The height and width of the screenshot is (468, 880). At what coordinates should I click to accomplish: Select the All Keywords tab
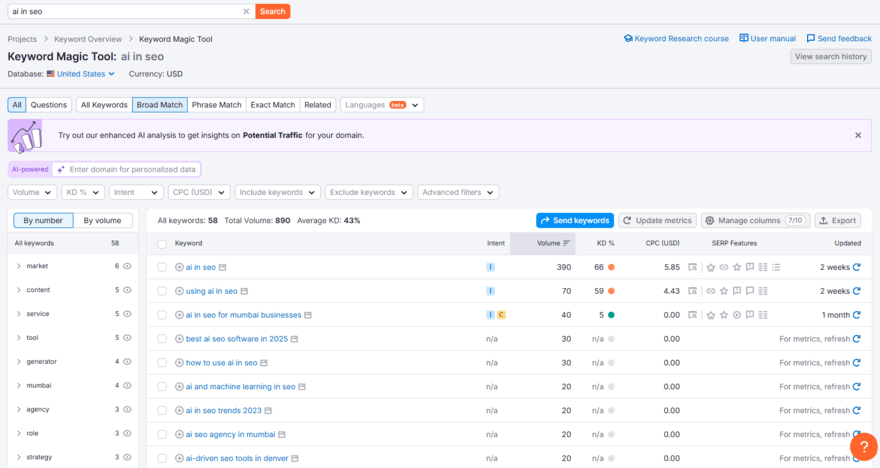pyautogui.click(x=104, y=105)
